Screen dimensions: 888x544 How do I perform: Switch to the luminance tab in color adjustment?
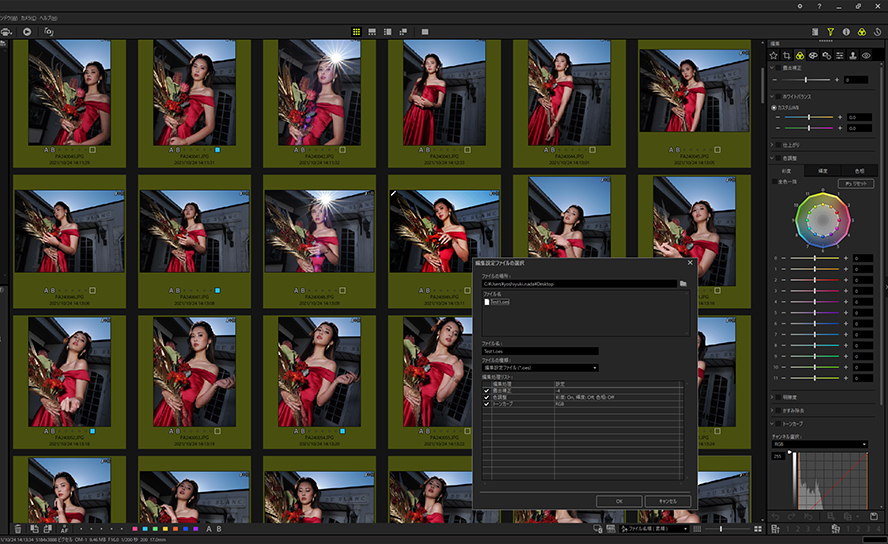pyautogui.click(x=823, y=171)
